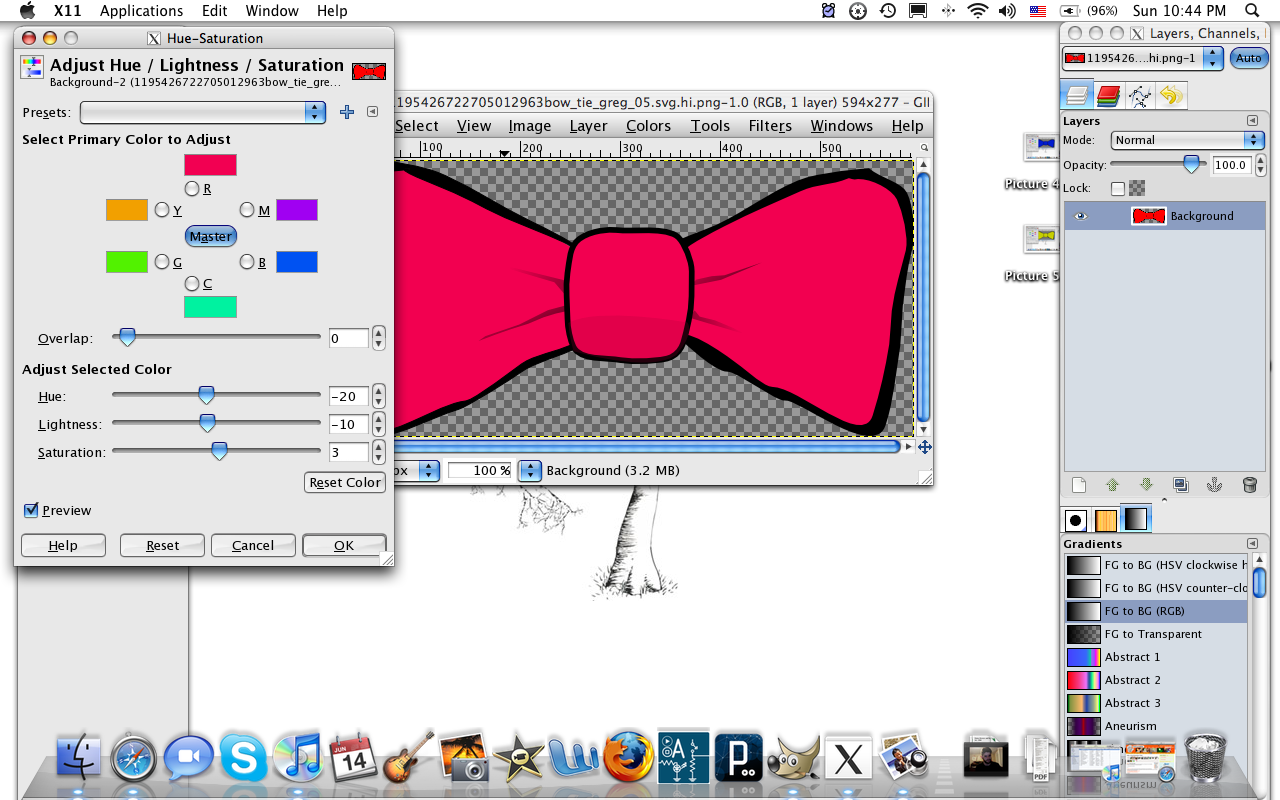1280x800 pixels.
Task: Open the Windows menu in GIMP
Action: click(841, 126)
